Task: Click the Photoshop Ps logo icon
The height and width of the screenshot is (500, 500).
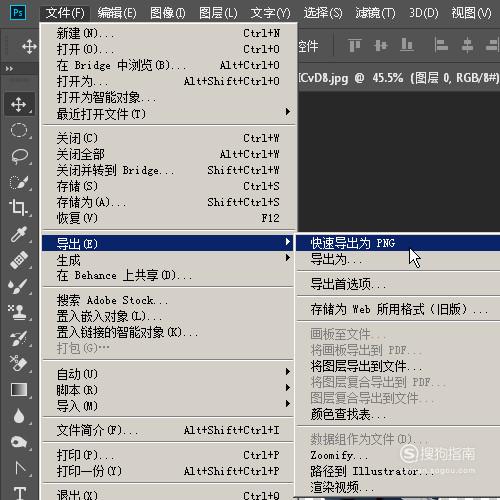Action: [18, 13]
